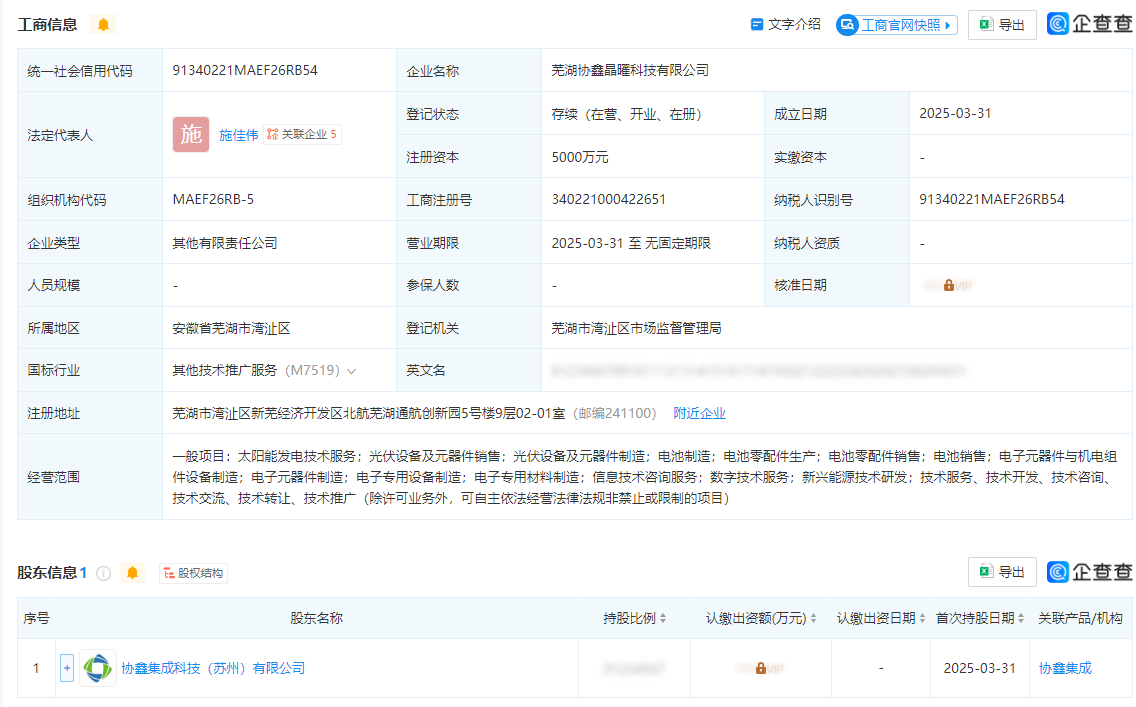Open the 协鑫集成 related product link

pyautogui.click(x=1065, y=669)
